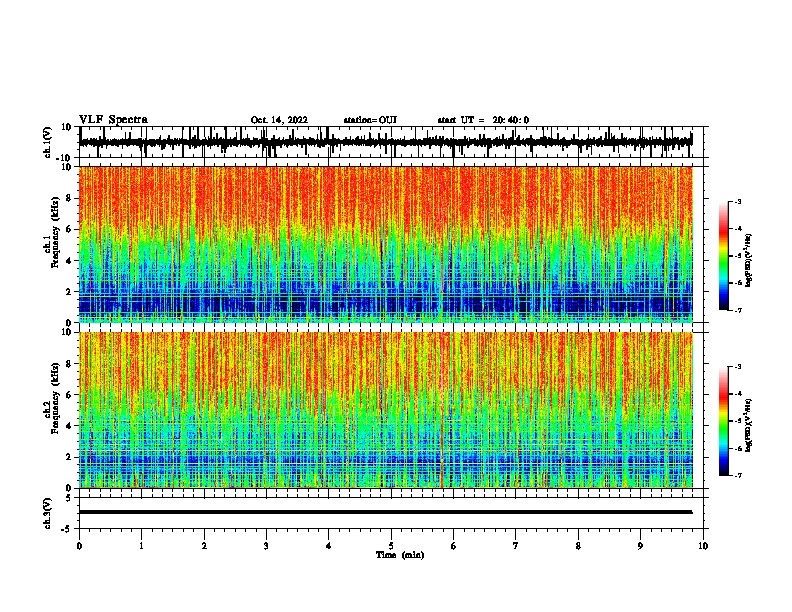Click the "-7" bottom value on ch.2 colorbar
792x612 pixels.
tap(737, 475)
